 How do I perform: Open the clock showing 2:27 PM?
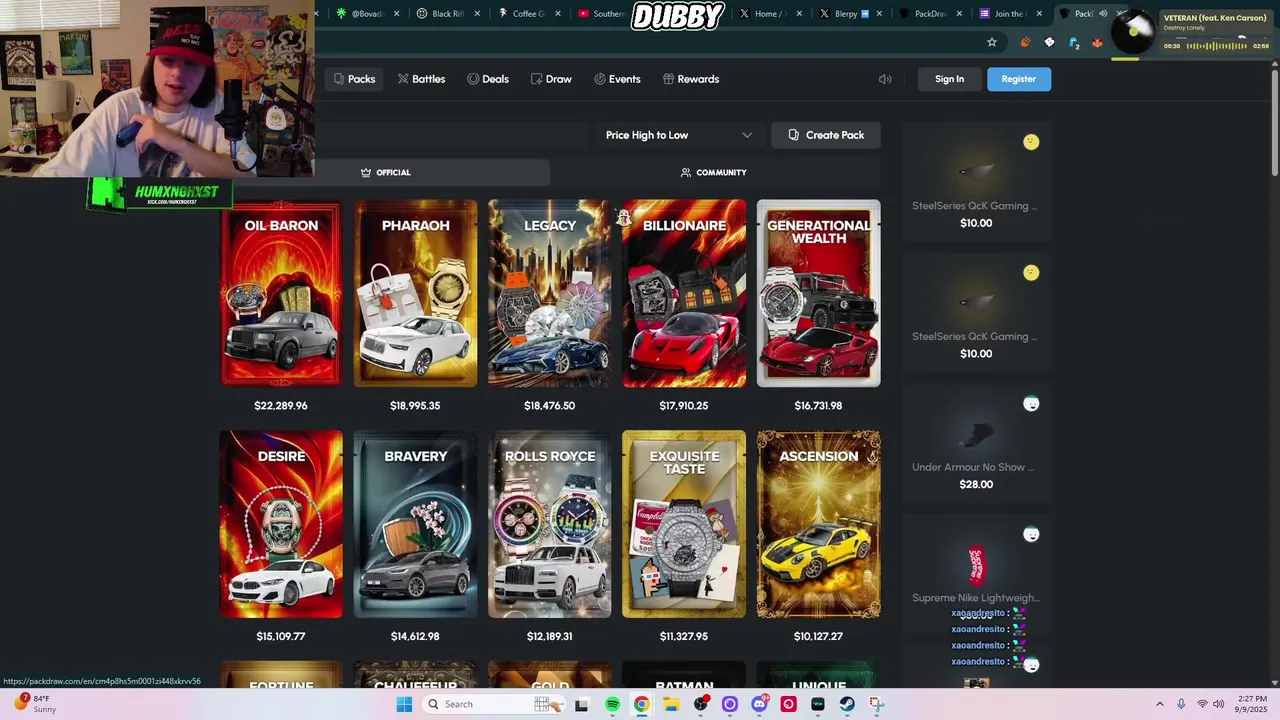click(1252, 704)
